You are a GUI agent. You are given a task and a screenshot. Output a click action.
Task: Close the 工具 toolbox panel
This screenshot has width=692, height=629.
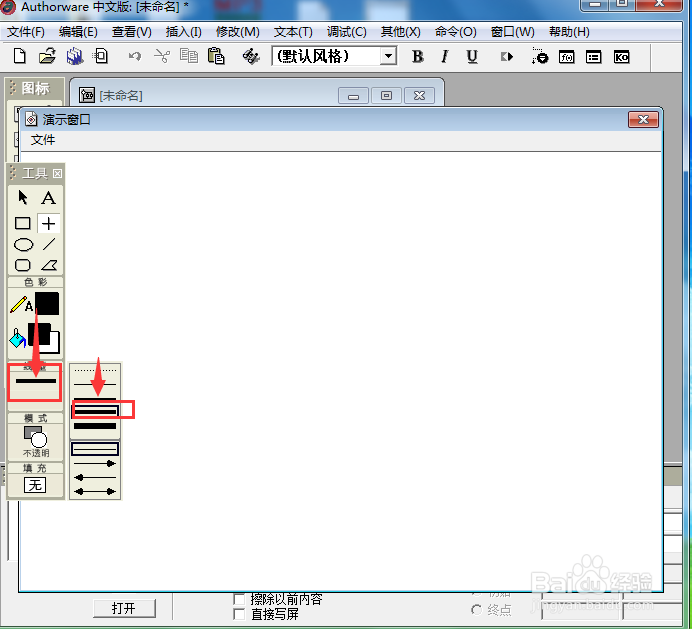pyautogui.click(x=57, y=173)
